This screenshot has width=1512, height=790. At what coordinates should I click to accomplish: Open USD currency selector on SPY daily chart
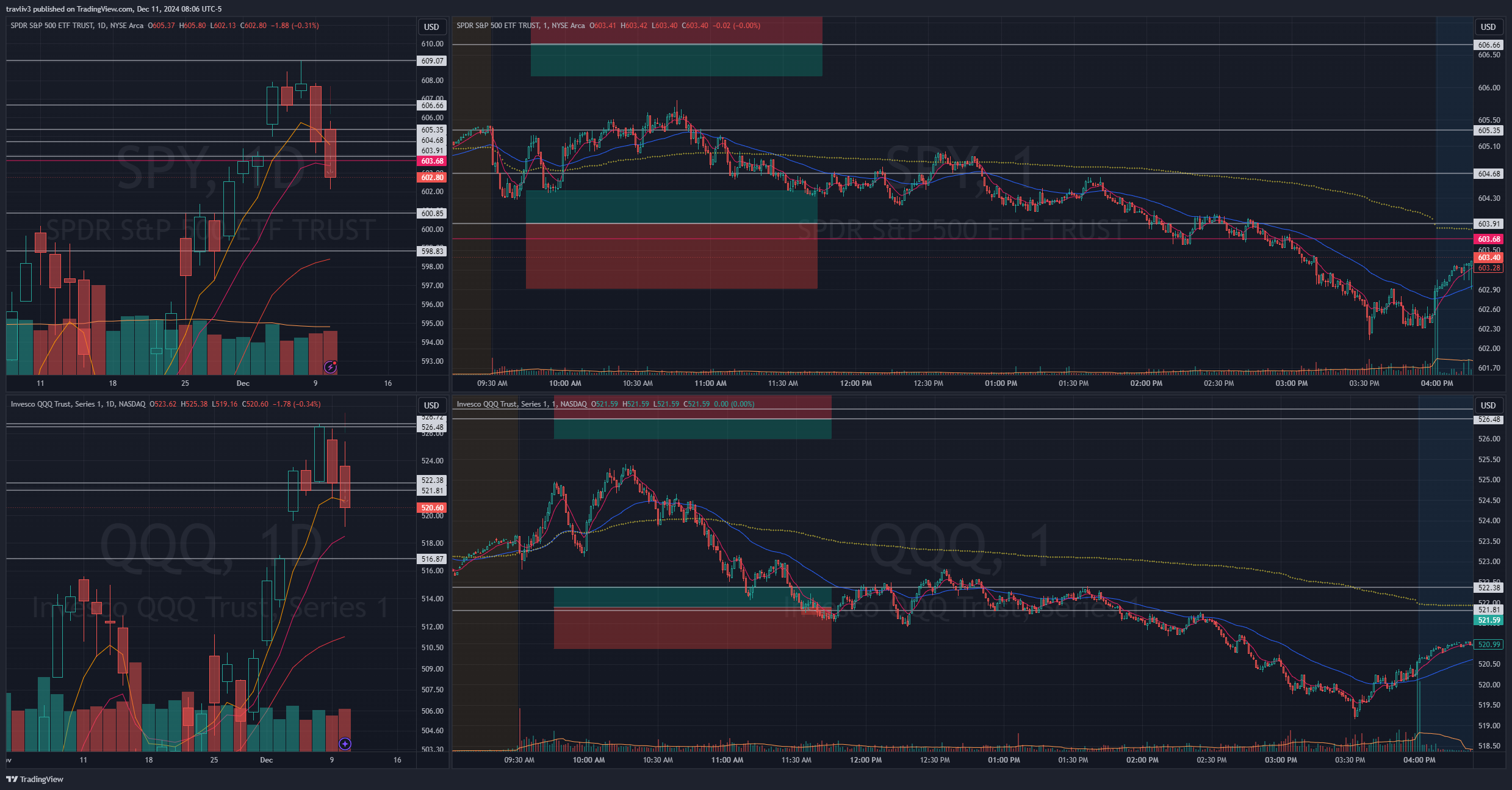(x=431, y=27)
